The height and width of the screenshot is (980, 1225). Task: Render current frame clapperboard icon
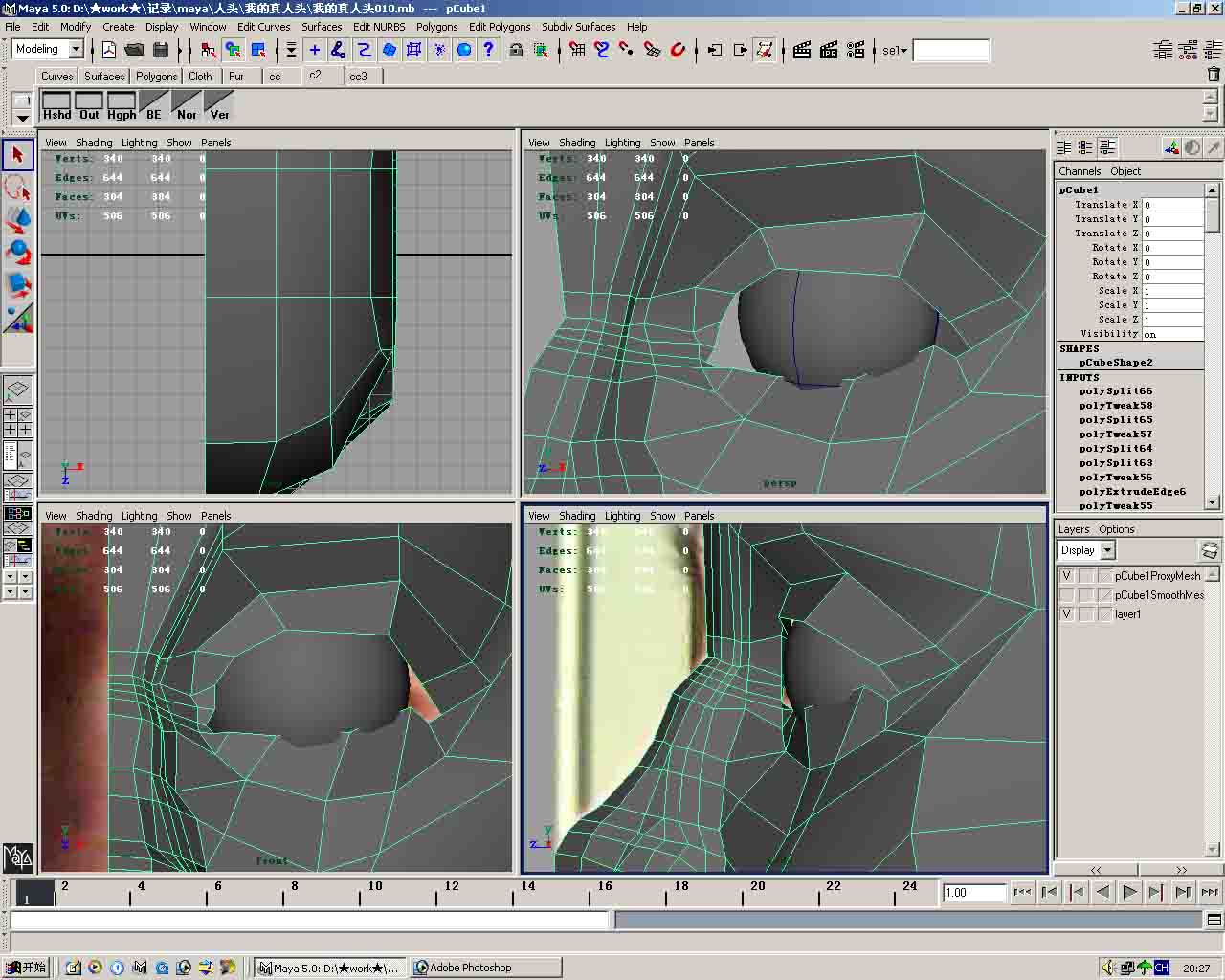click(x=803, y=50)
